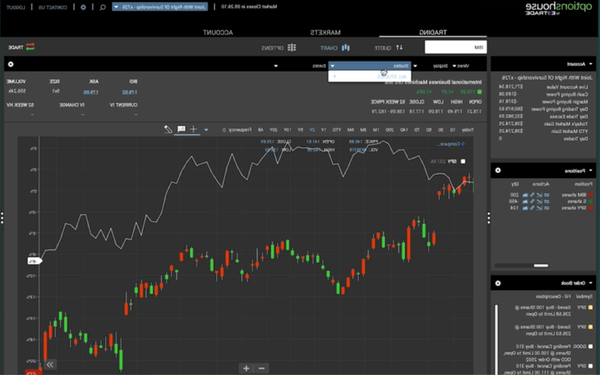Slide the Positions panel horizontal scrollbar

(x=541, y=266)
